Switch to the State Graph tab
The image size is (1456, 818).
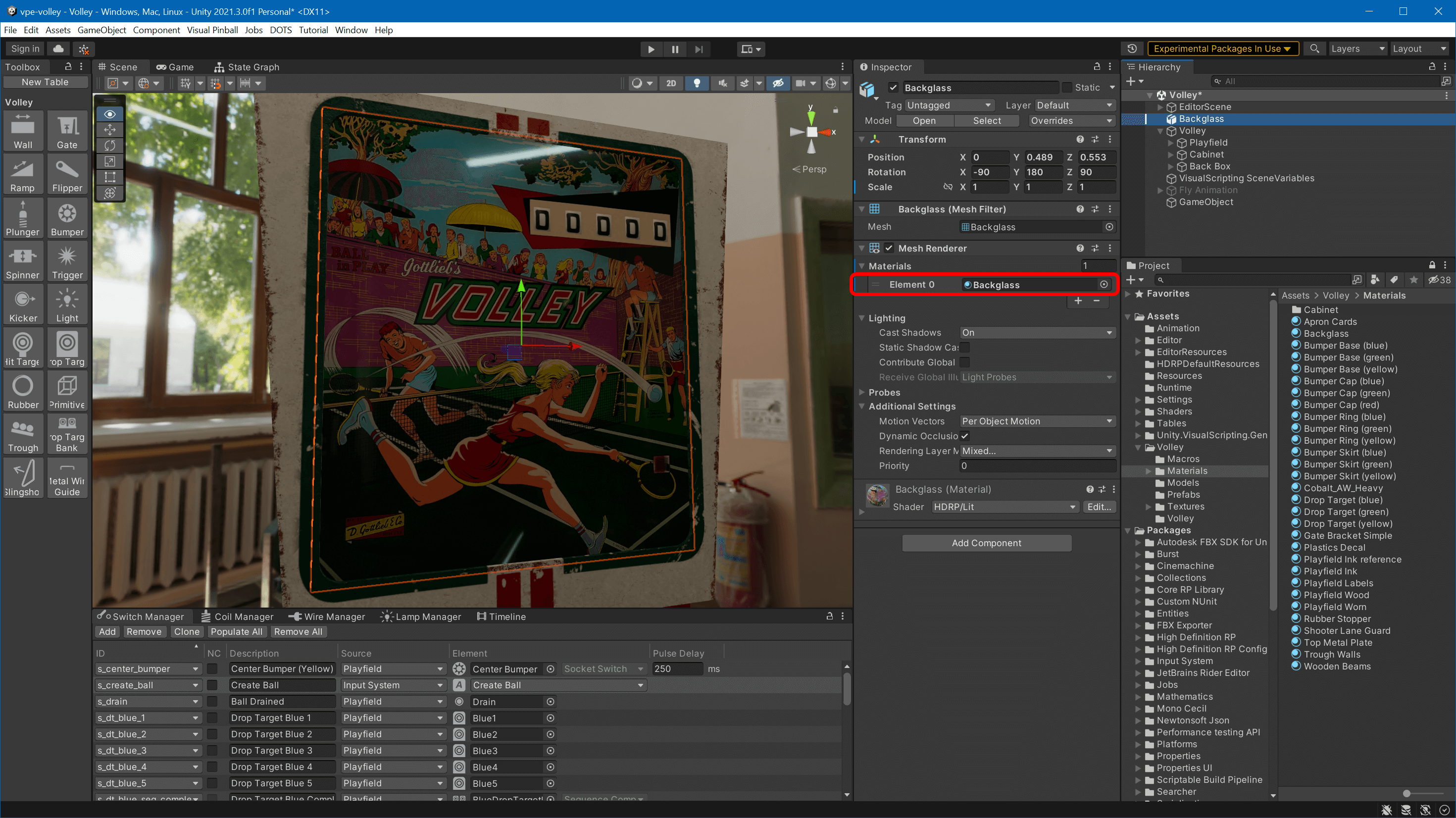pyautogui.click(x=247, y=67)
